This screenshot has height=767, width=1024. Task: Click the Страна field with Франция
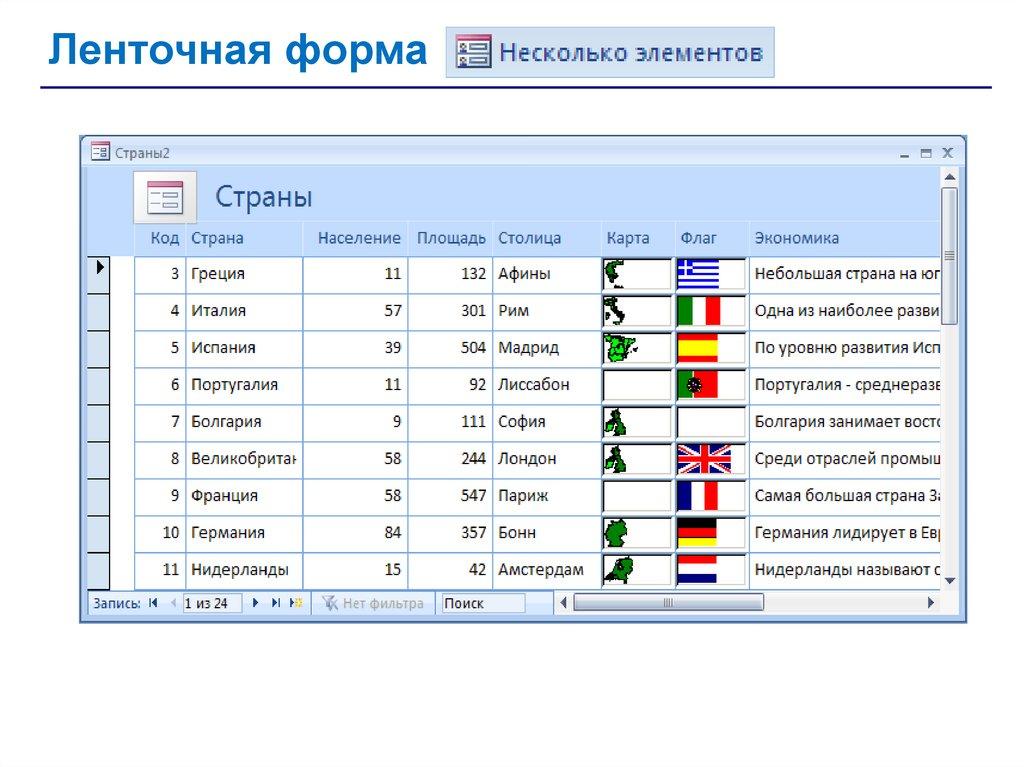(243, 495)
